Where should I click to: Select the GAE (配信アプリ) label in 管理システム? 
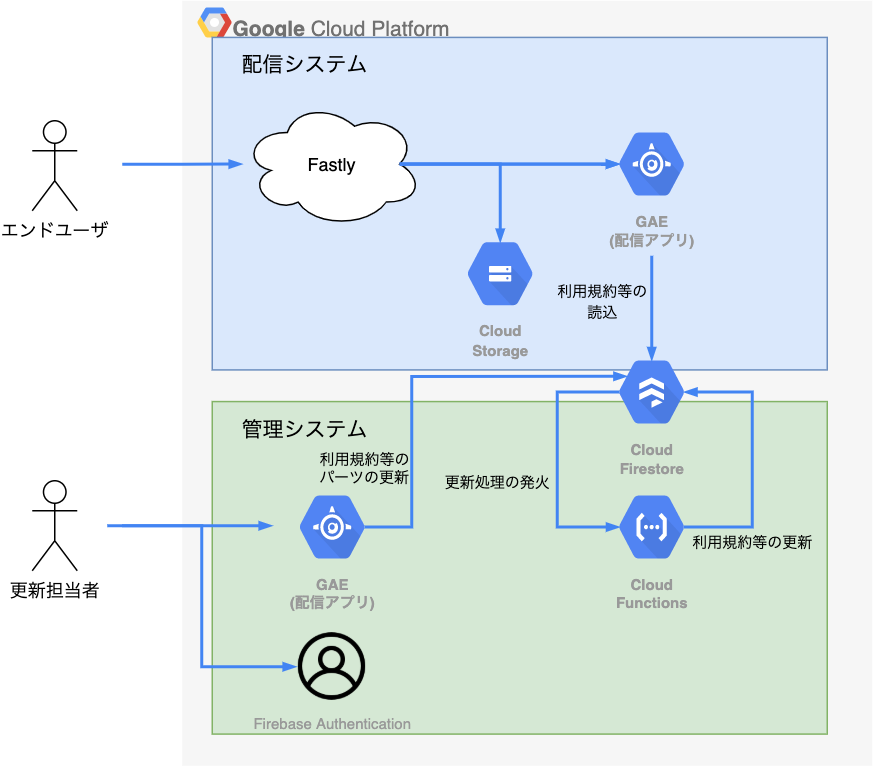coord(332,593)
